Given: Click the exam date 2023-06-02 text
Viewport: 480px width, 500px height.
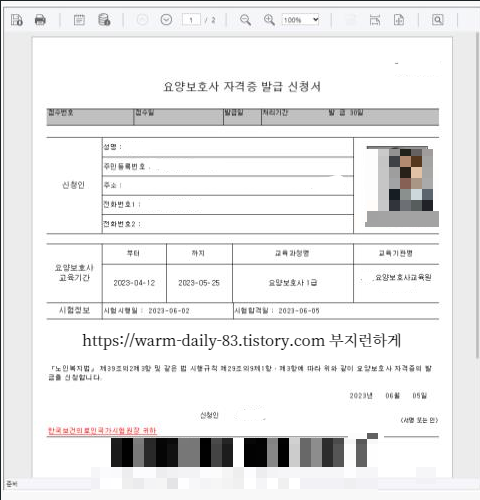Looking at the screenshot, I should pyautogui.click(x=169, y=311).
